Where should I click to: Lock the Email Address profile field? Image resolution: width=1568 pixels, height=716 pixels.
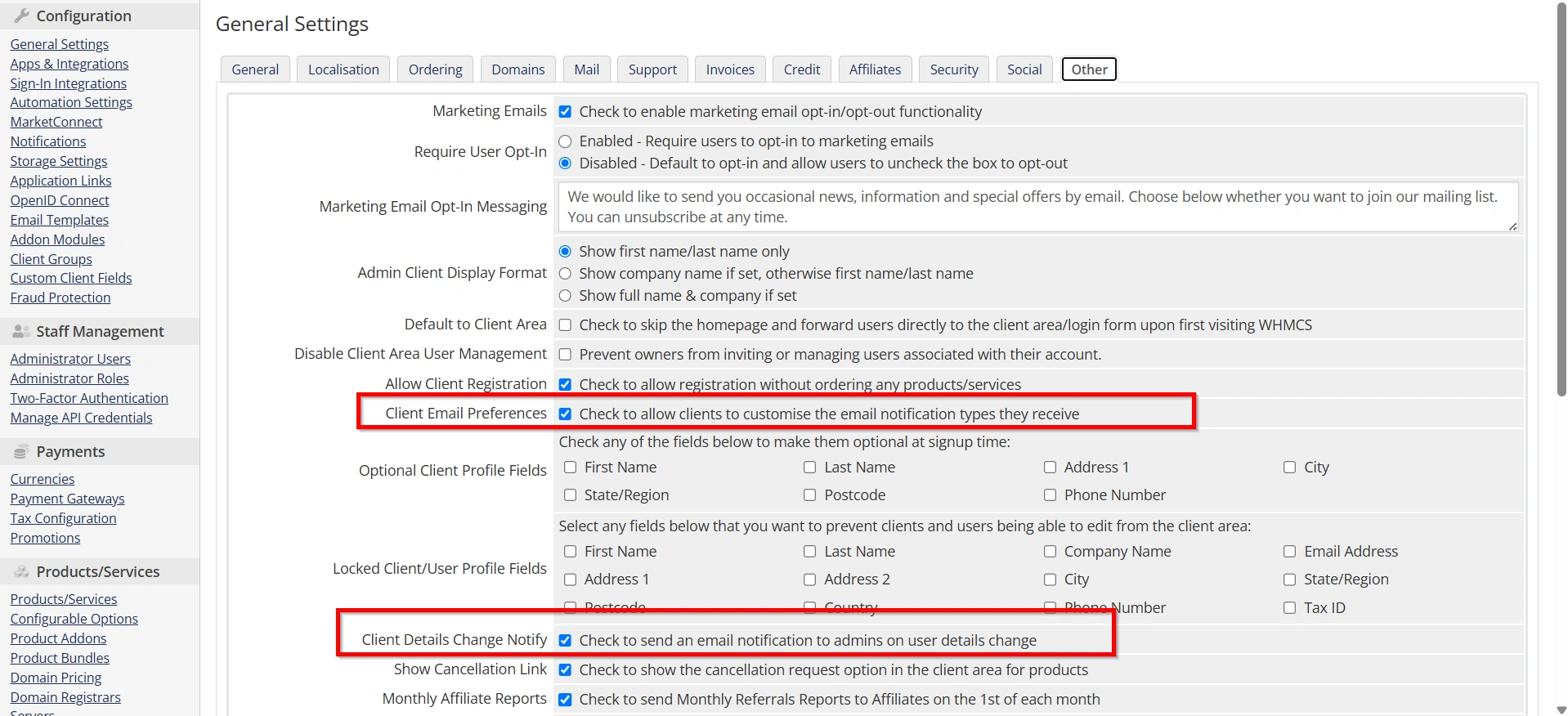pyautogui.click(x=1290, y=552)
